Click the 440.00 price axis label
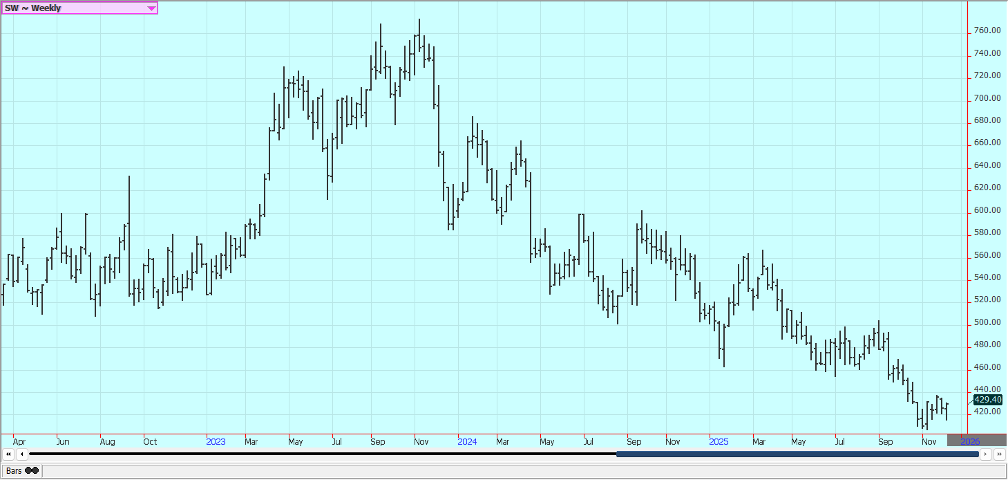Image resolution: width=1008 pixels, height=480 pixels. (x=987, y=389)
